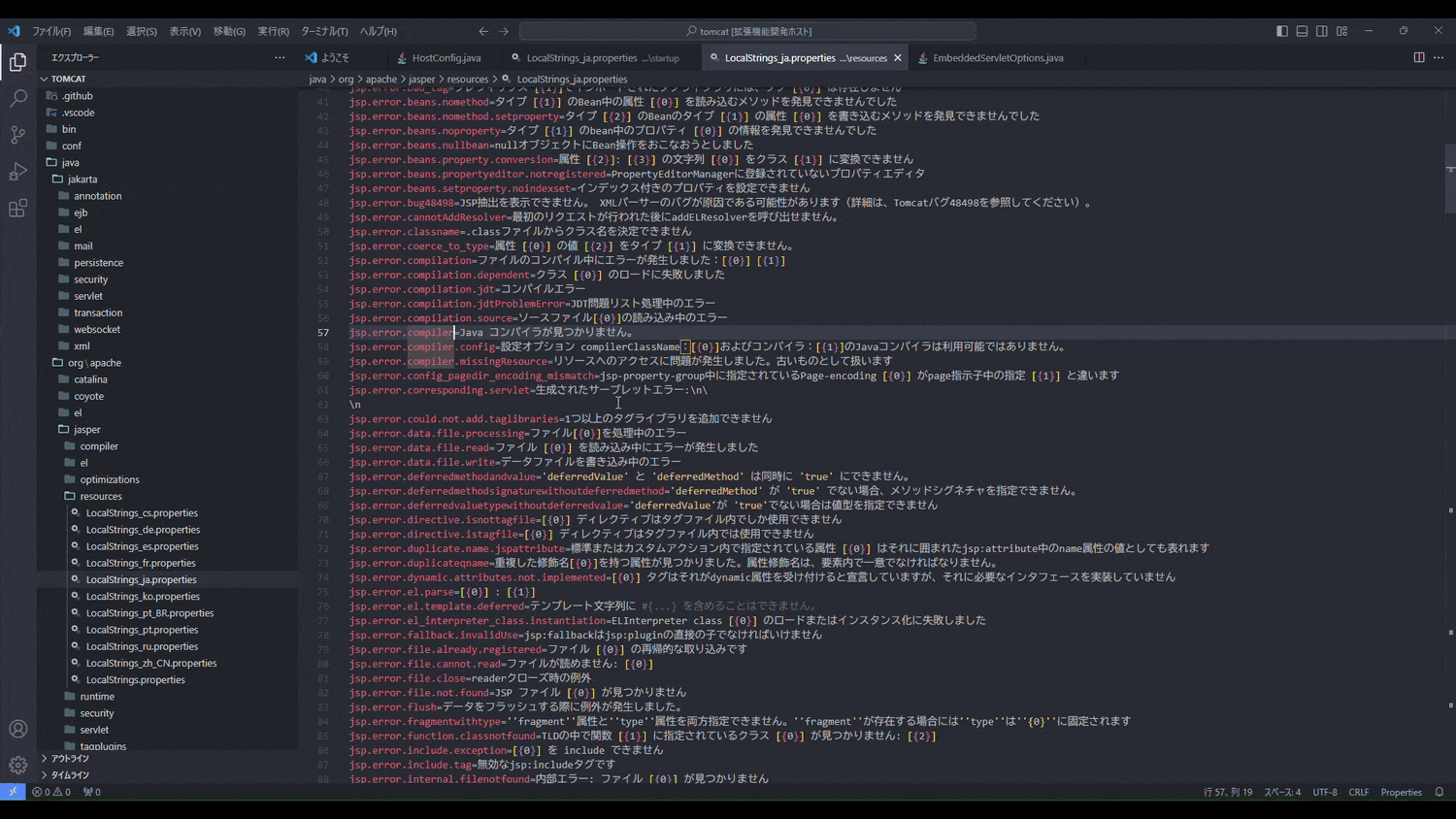Toggle the bottom panel visibility
Viewport: 1456px width, 819px height.
1302,30
